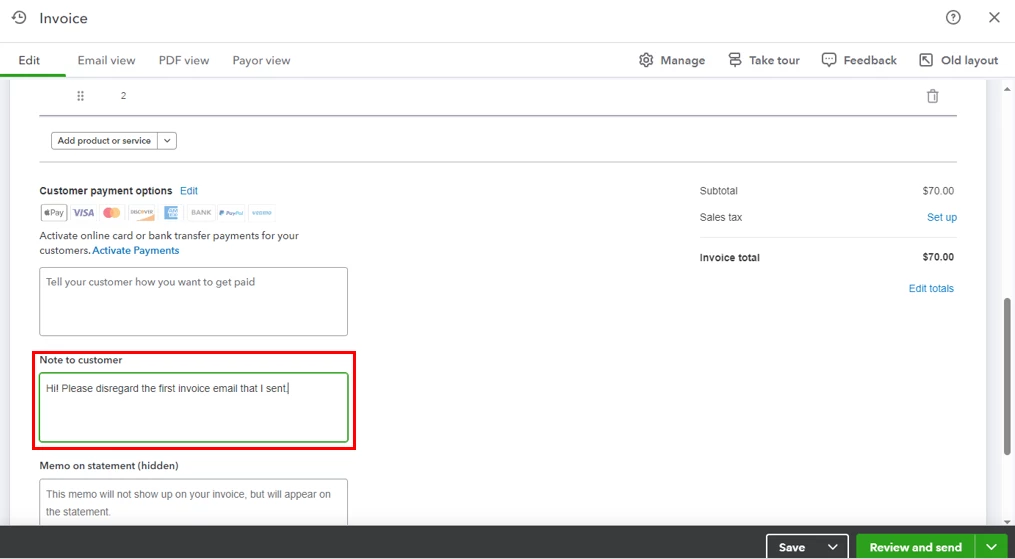The image size is (1015, 559).
Task: Open the Feedback speech bubble icon
Action: click(829, 60)
